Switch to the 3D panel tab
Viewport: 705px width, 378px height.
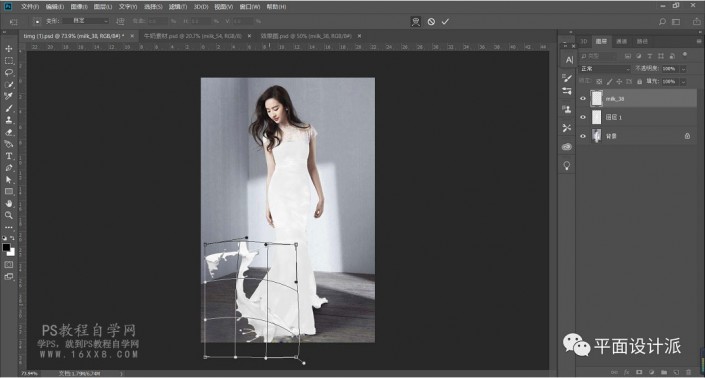[x=584, y=41]
